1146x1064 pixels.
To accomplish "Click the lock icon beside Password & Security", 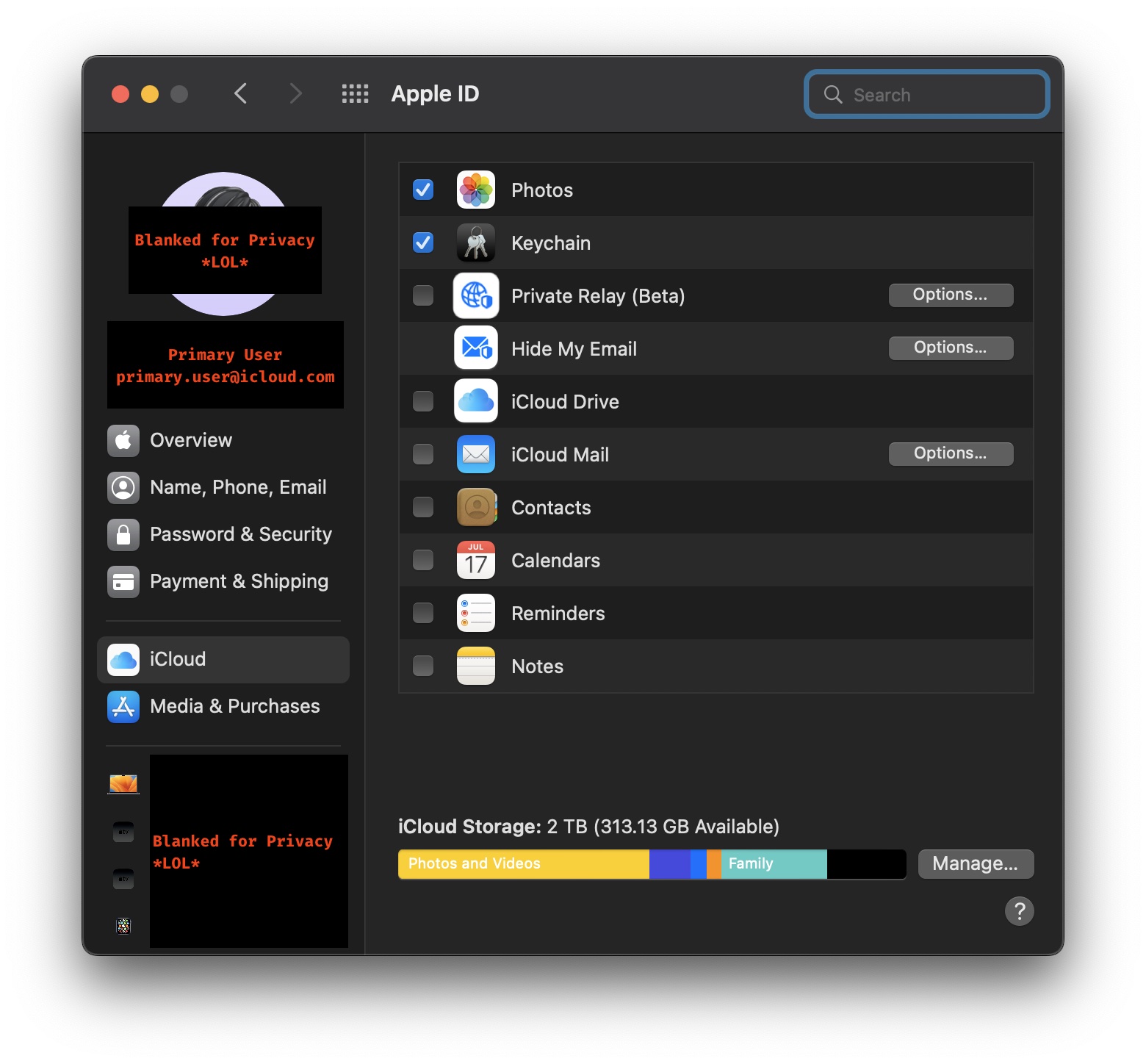I will [x=123, y=534].
